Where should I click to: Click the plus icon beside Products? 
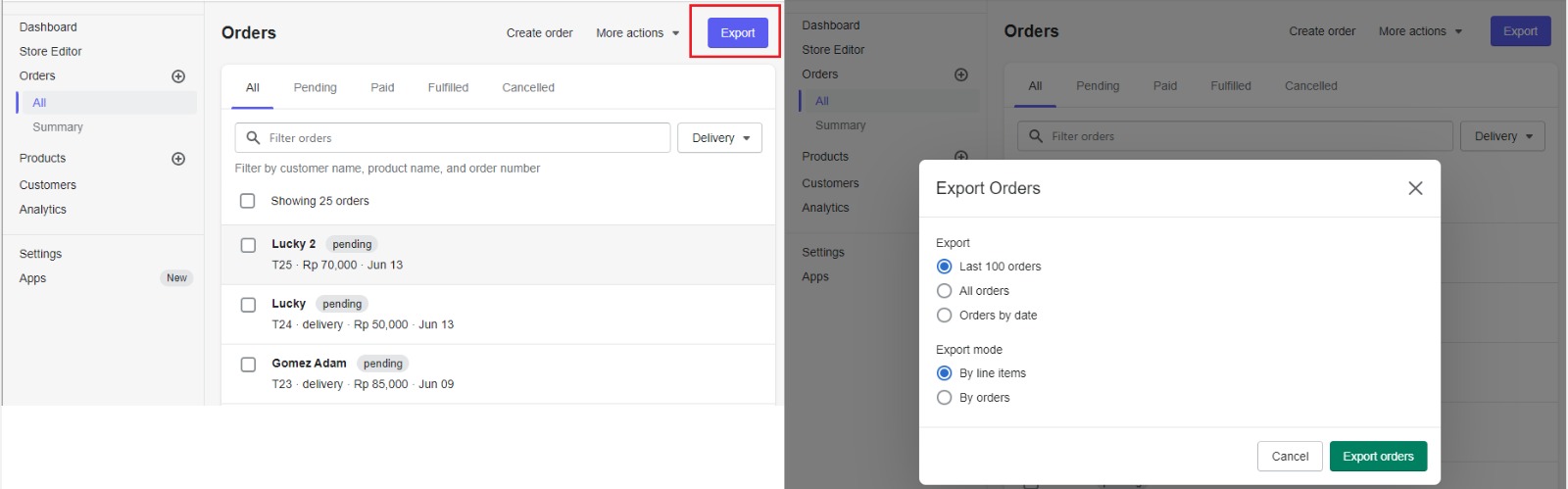pyautogui.click(x=178, y=159)
